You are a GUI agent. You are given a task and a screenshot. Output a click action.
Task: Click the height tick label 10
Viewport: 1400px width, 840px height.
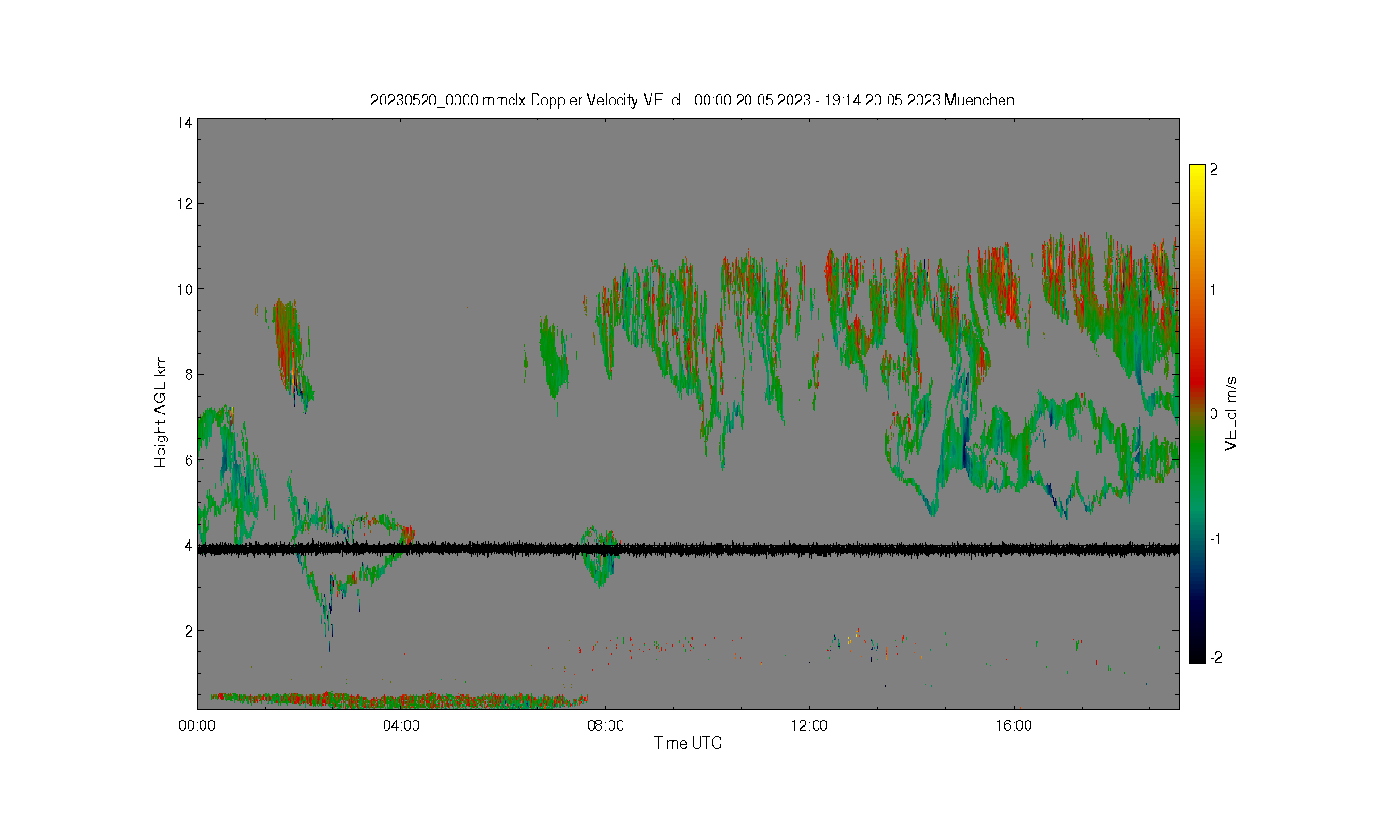tap(186, 289)
